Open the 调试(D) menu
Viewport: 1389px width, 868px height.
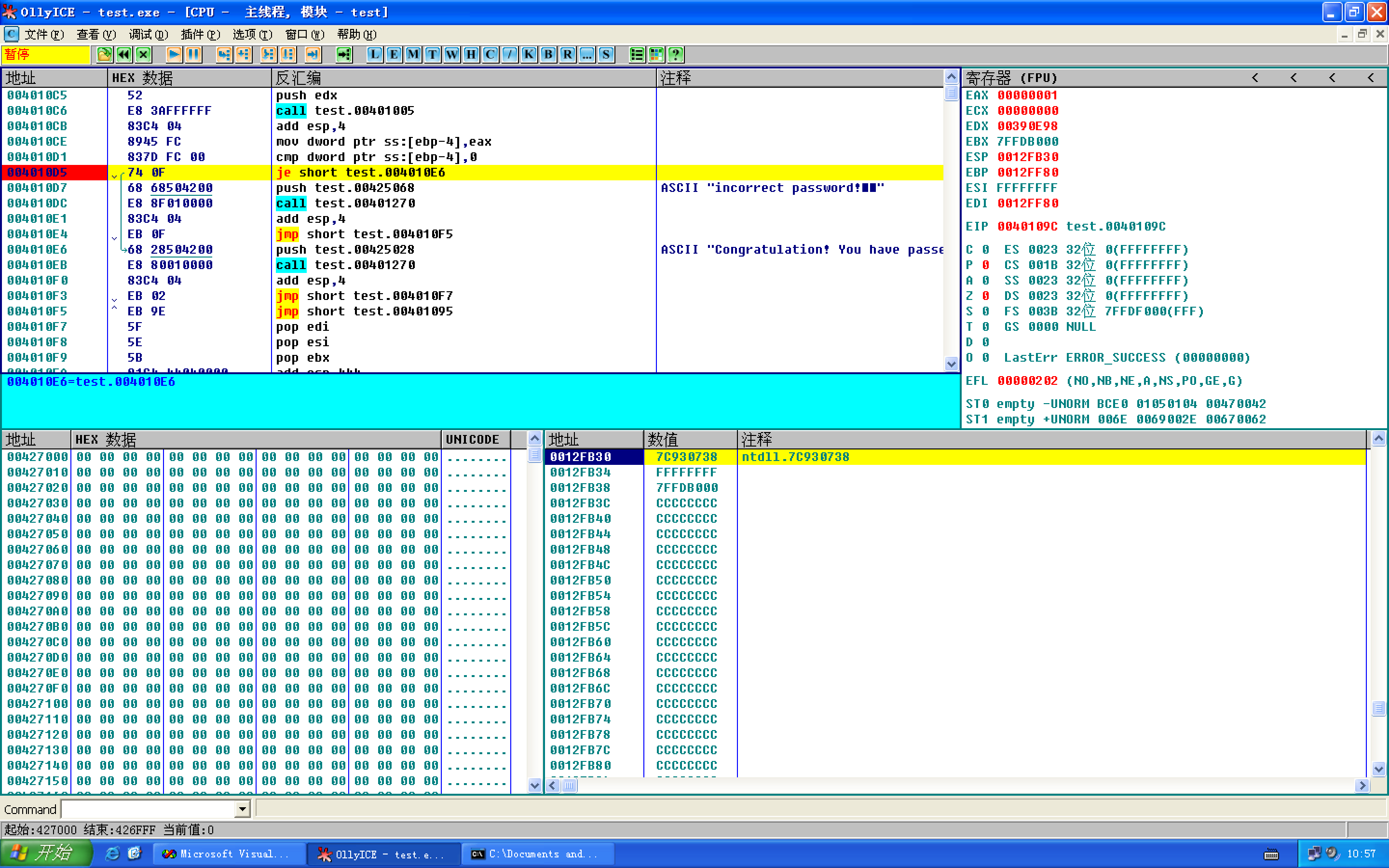[x=148, y=34]
